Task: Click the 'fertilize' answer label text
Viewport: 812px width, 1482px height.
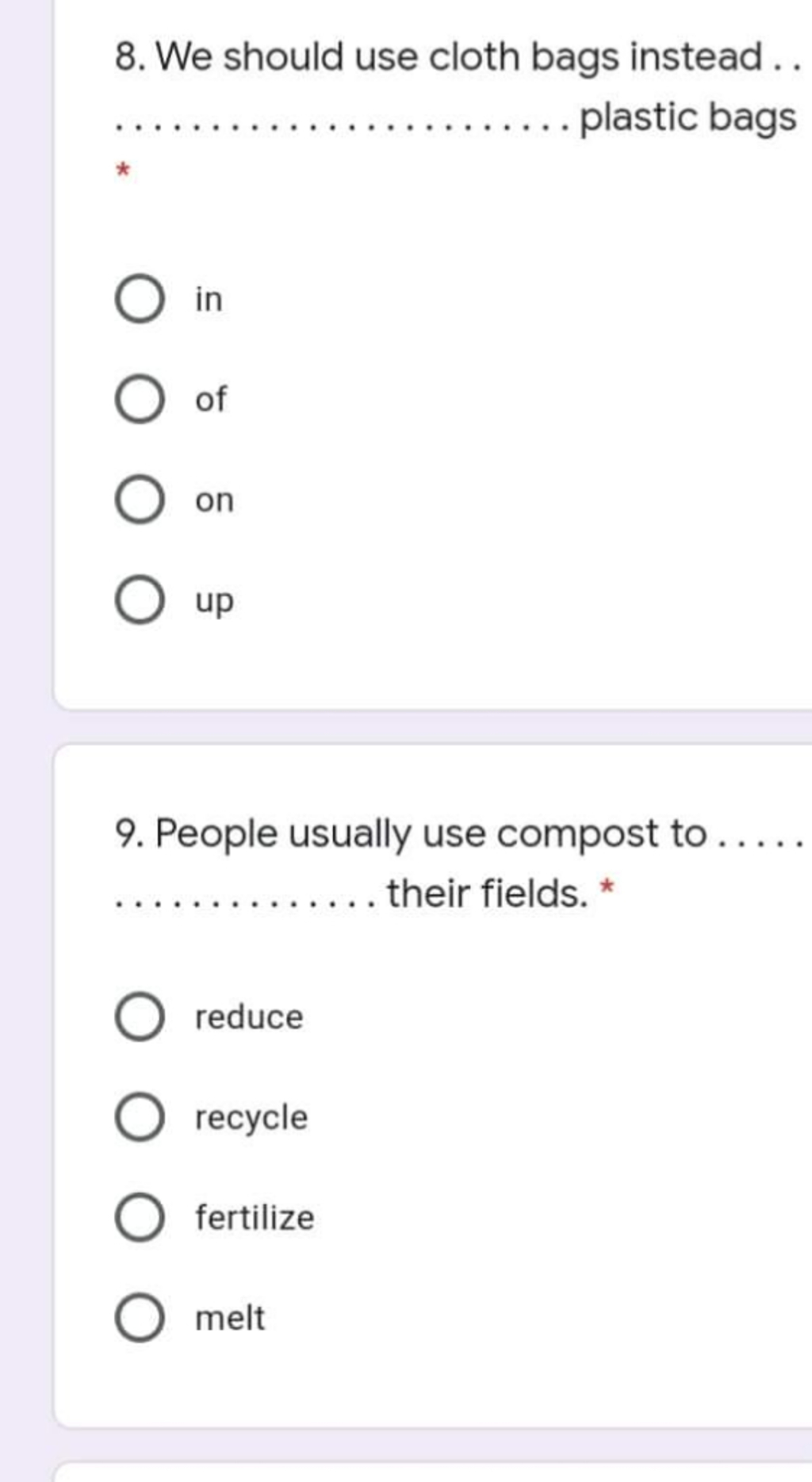Action: pyautogui.click(x=255, y=1217)
